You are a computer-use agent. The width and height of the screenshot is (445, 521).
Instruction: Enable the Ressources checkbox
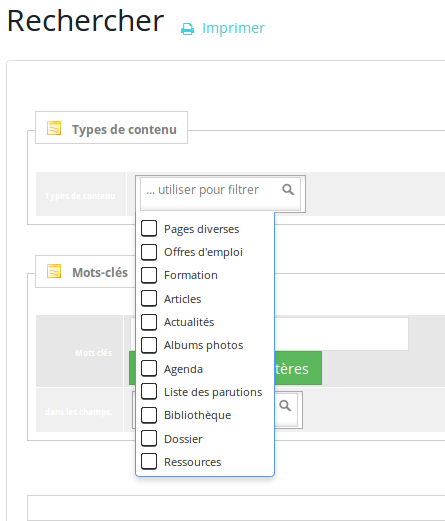click(x=149, y=462)
